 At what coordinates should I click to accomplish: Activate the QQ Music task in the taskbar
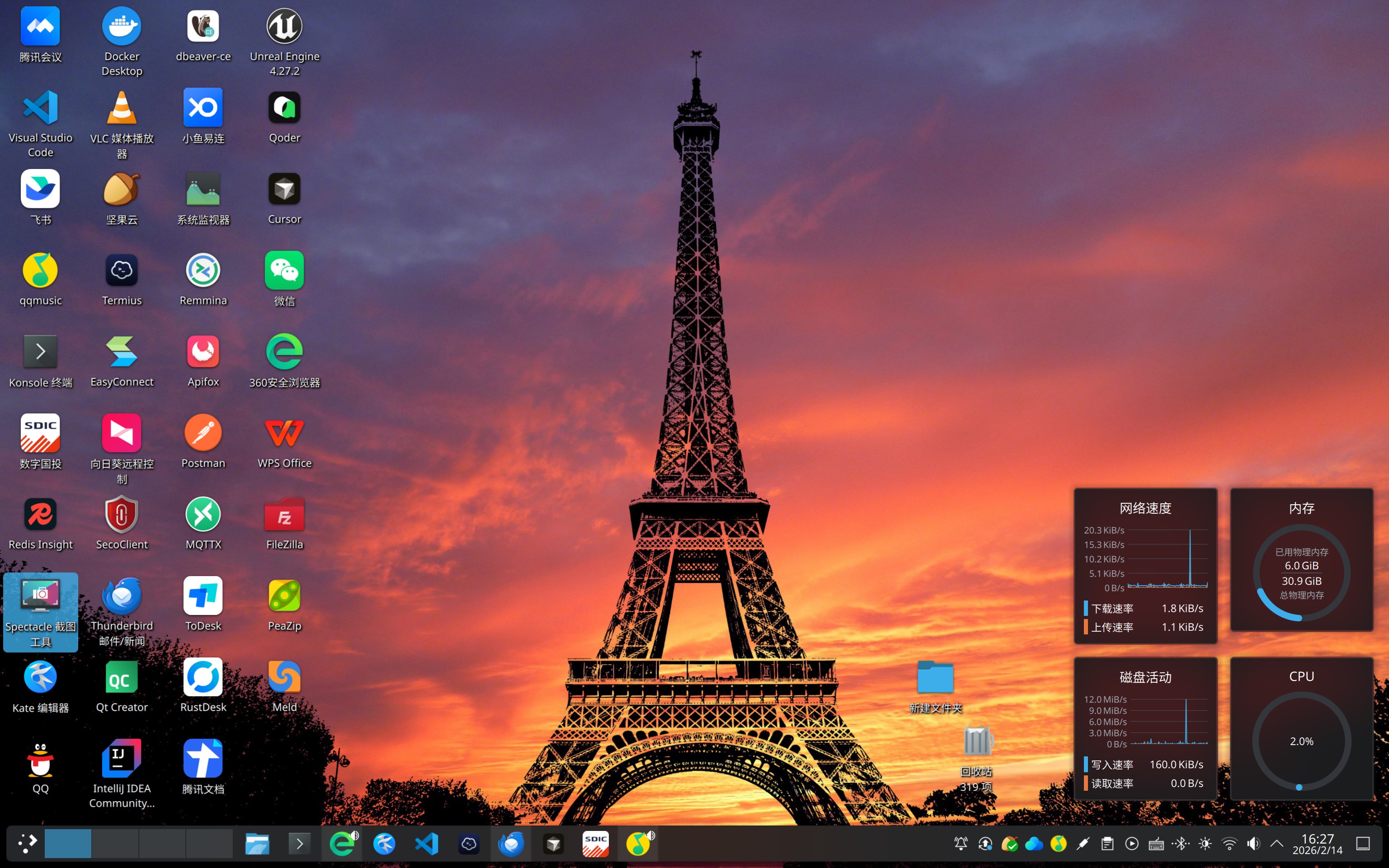point(637,843)
